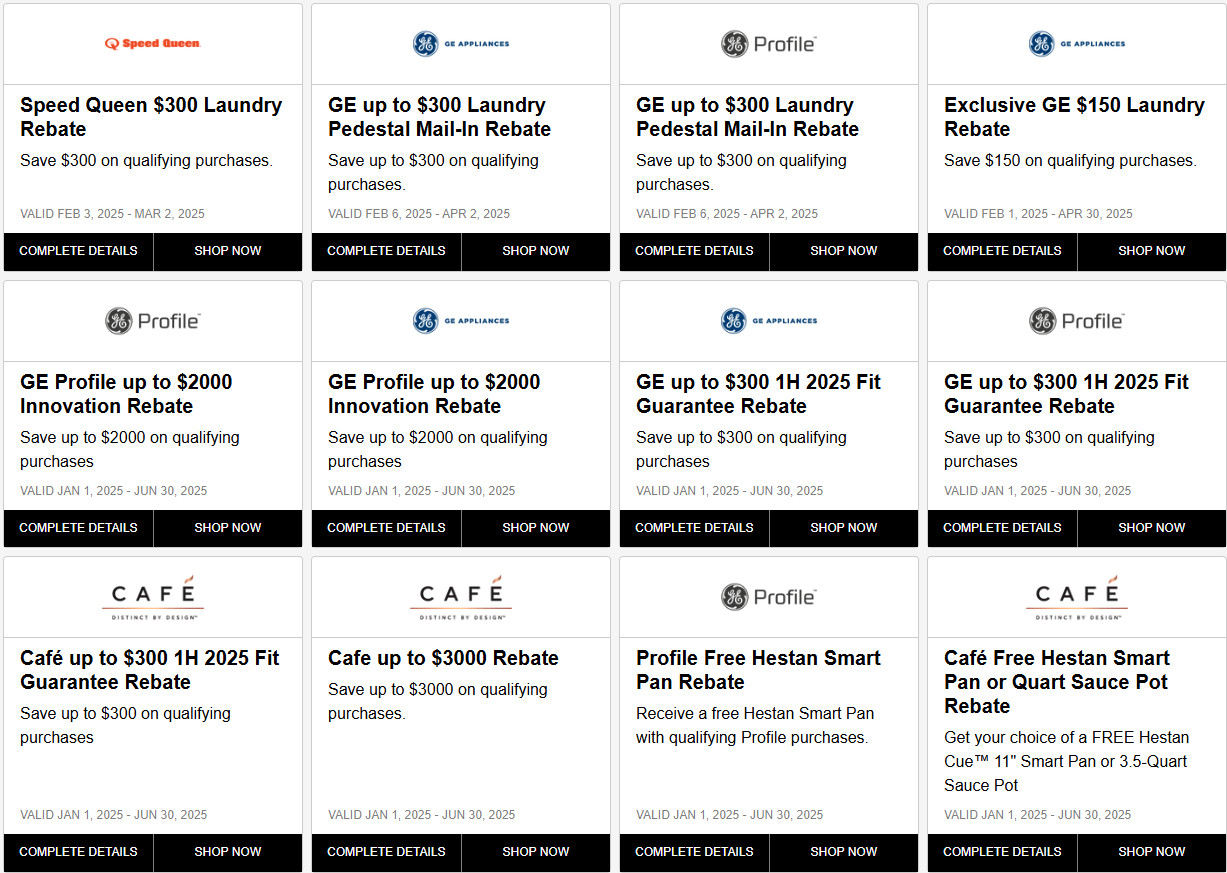Select GE Fit Guarantee Rebate title under Profile logo
Screen dimensions: 1227x873
(x=1066, y=394)
